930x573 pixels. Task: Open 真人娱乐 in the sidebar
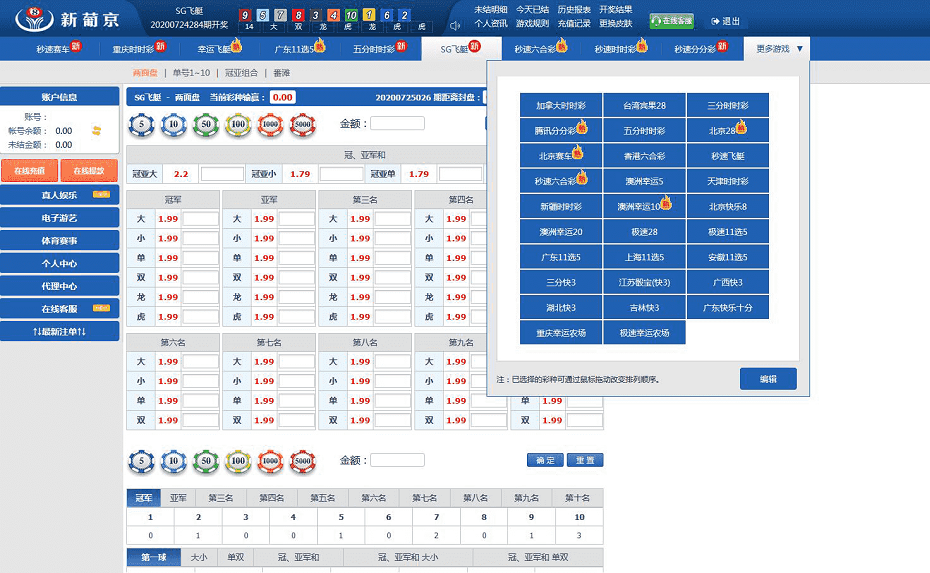pyautogui.click(x=60, y=195)
